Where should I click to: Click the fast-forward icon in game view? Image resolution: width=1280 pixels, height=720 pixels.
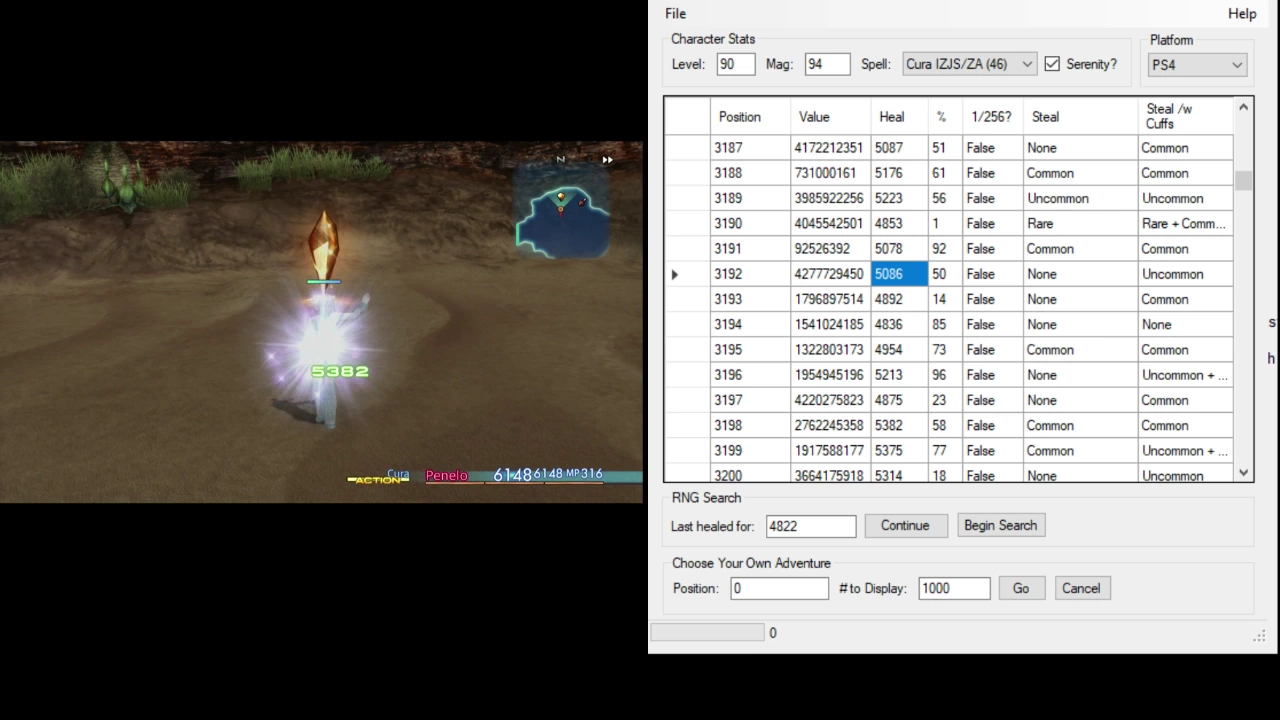[607, 160]
